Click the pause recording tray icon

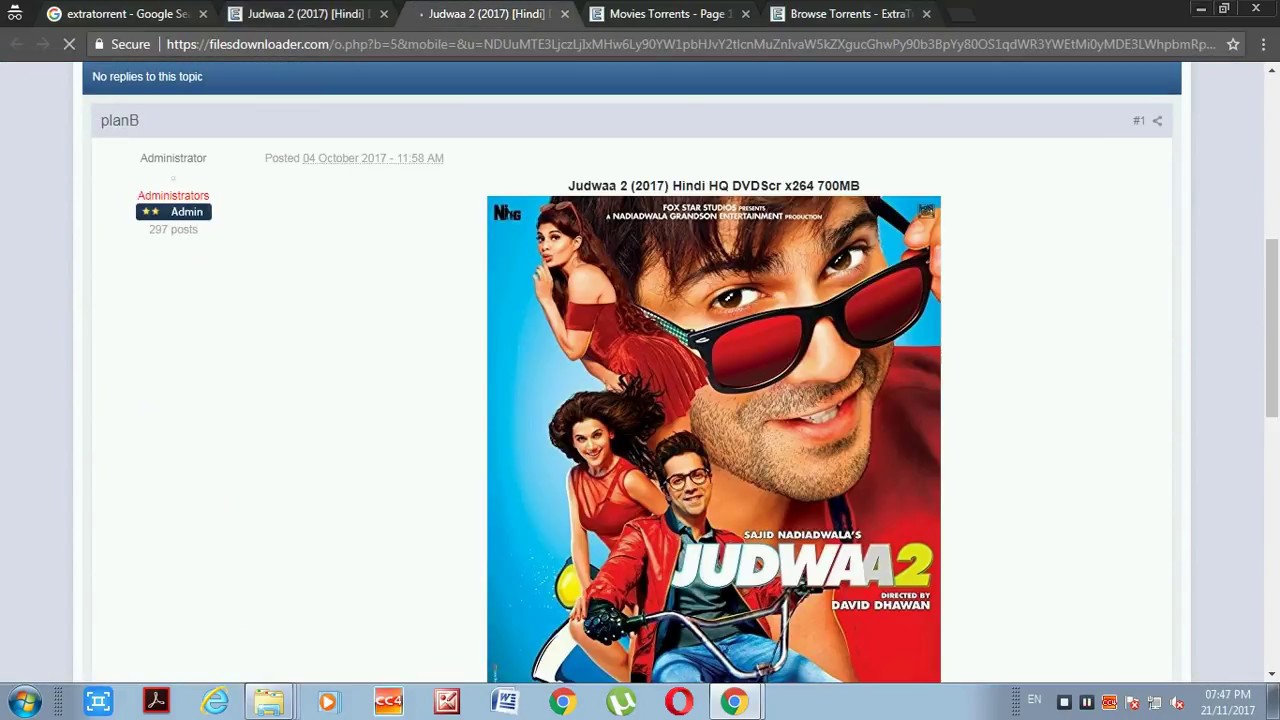point(1087,703)
